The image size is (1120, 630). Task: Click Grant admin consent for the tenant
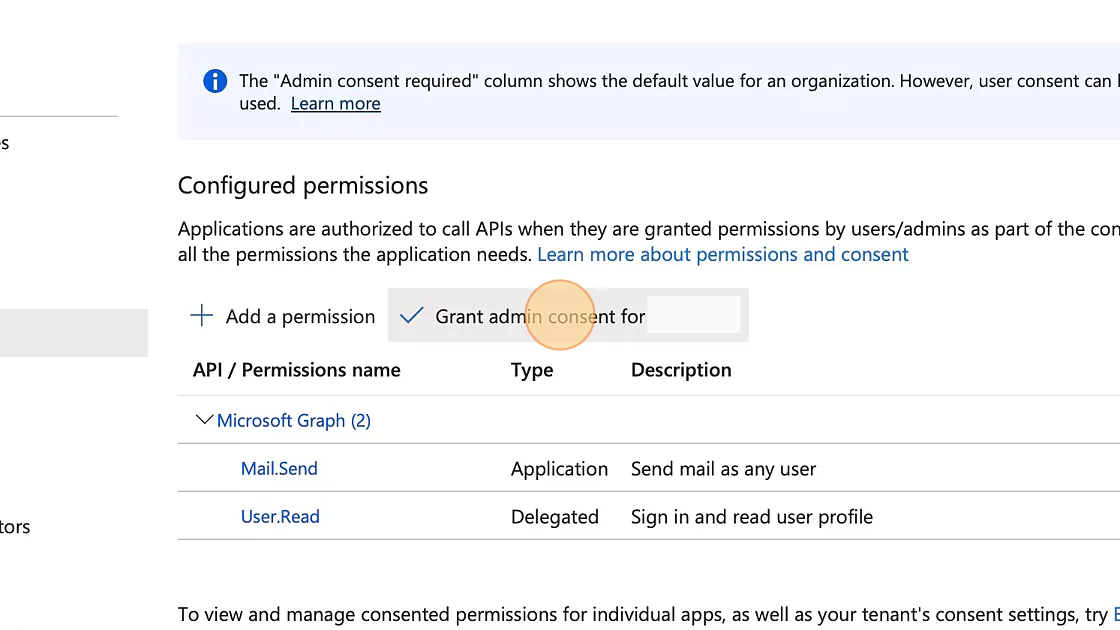[x=540, y=315]
